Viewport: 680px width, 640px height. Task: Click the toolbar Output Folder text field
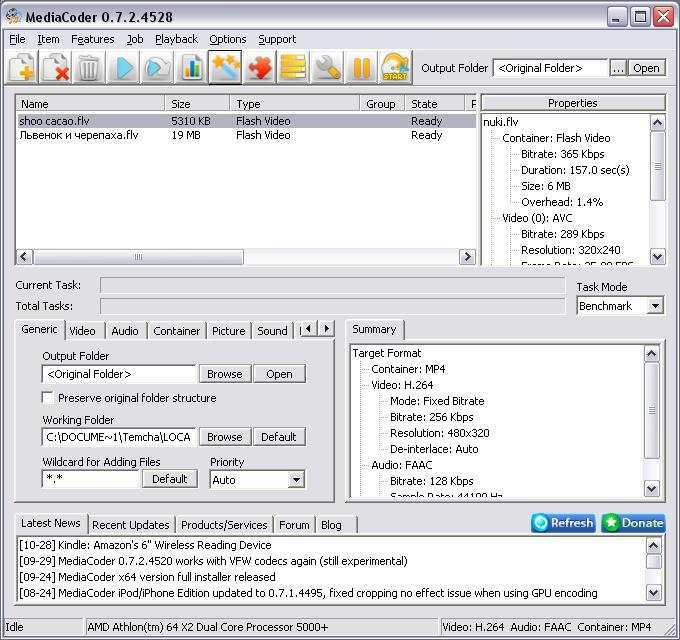coord(551,68)
